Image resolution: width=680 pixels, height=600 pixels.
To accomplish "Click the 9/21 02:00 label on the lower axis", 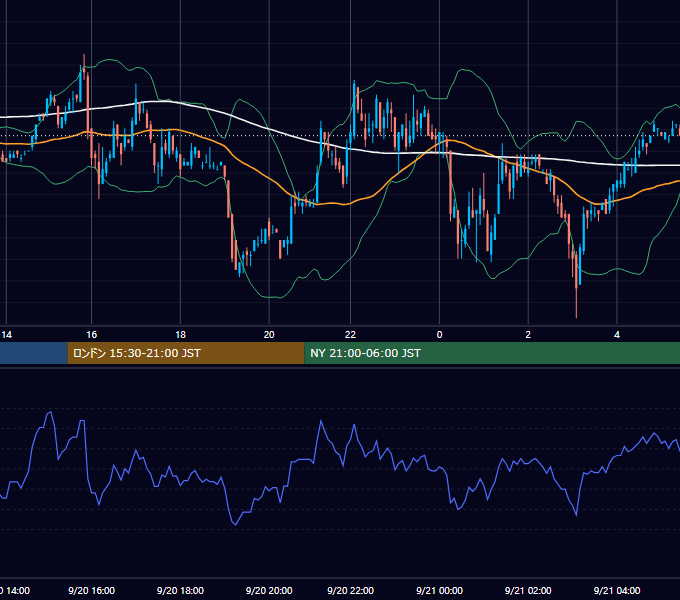I will pos(528,590).
